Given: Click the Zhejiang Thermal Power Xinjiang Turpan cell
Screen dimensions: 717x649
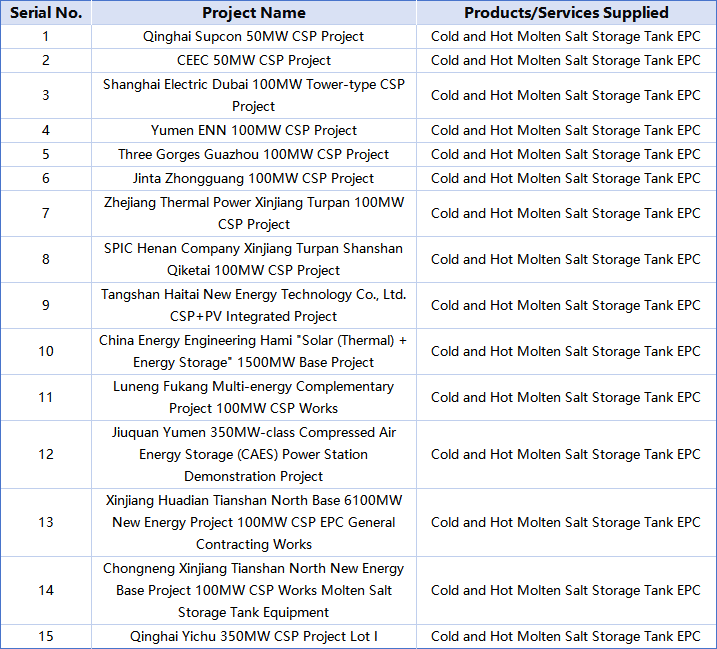Looking at the screenshot, I should coord(254,213).
